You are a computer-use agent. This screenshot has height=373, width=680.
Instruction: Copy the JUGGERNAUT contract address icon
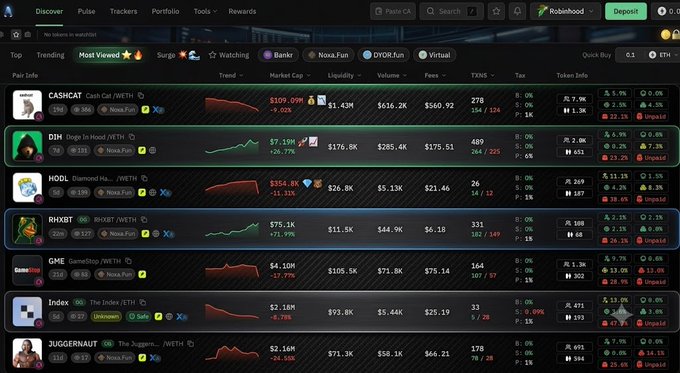coord(190,344)
